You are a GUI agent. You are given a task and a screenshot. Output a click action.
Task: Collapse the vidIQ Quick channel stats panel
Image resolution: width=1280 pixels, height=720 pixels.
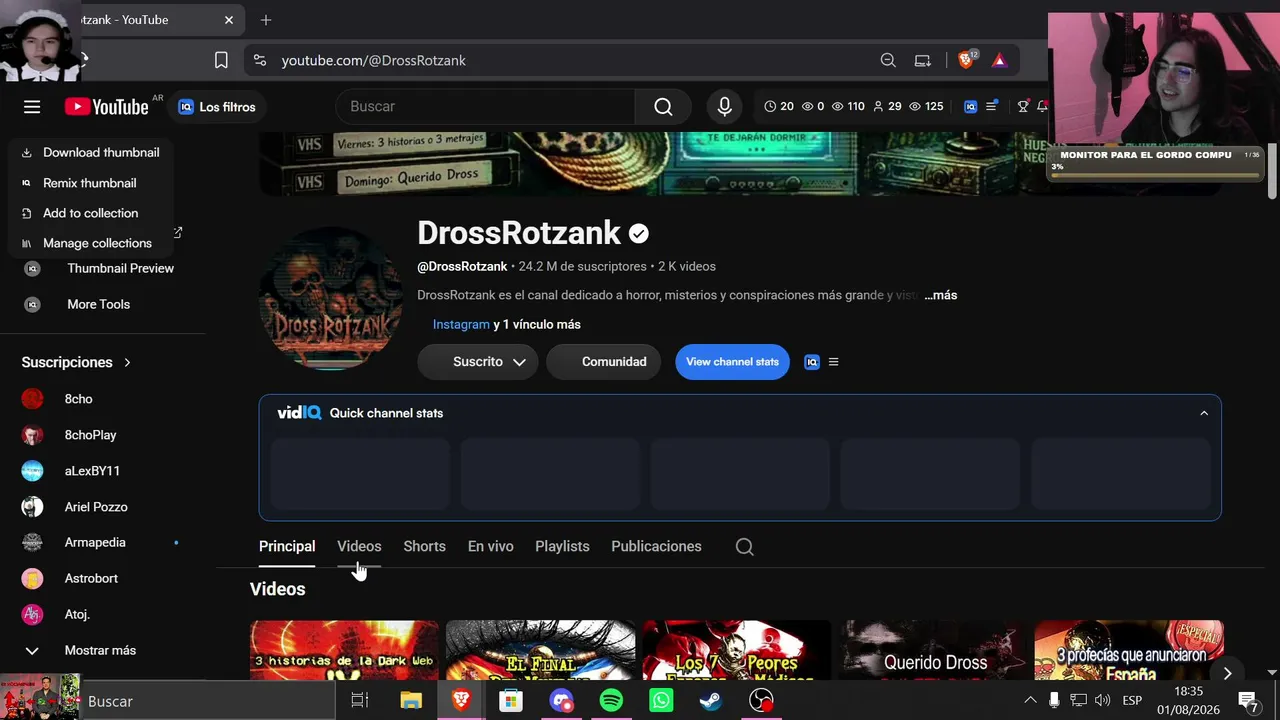pos(1204,413)
